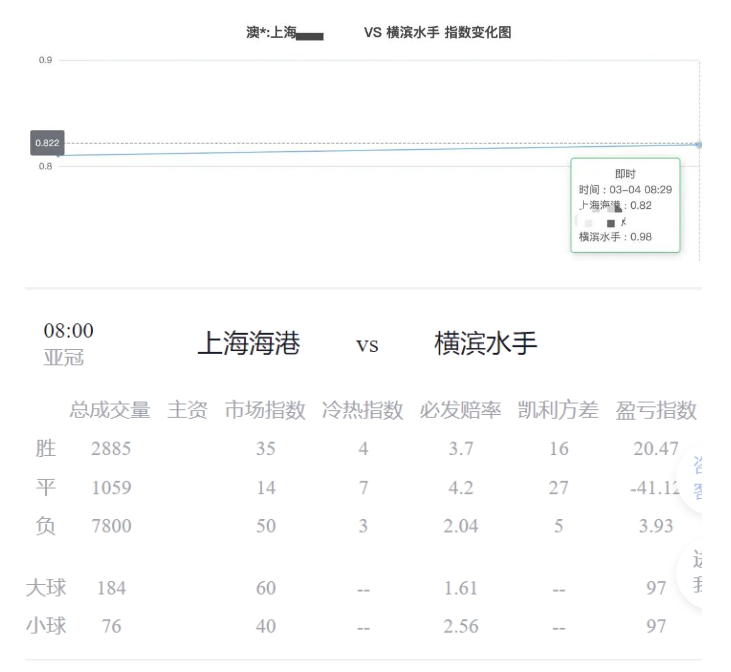The image size is (731, 672).
Task: Select the 必发赔率 column header
Action: [x=460, y=410]
